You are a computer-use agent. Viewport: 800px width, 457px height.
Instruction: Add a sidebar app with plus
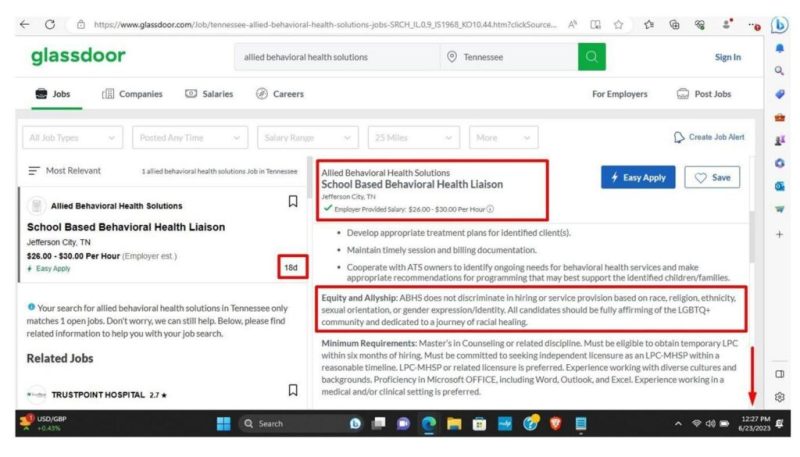[x=779, y=234]
